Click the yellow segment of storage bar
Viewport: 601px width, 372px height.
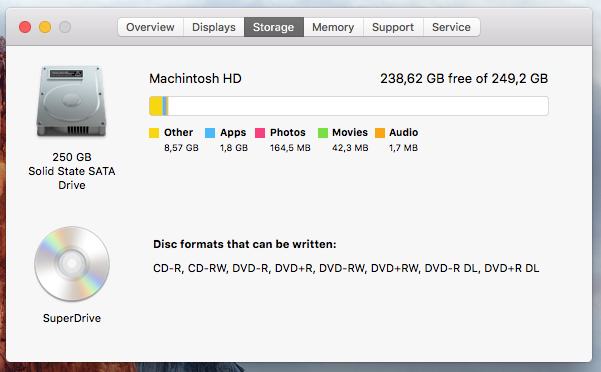(156, 106)
